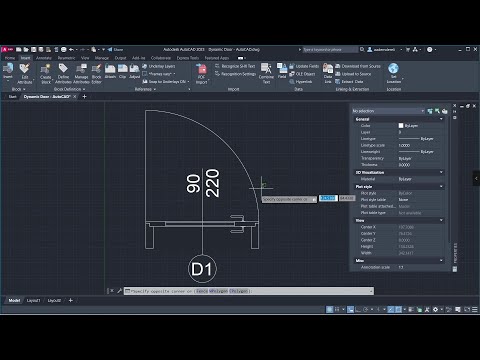Toggle polar tracking in status bar
This screenshot has width=480, height=360.
[x=366, y=310]
